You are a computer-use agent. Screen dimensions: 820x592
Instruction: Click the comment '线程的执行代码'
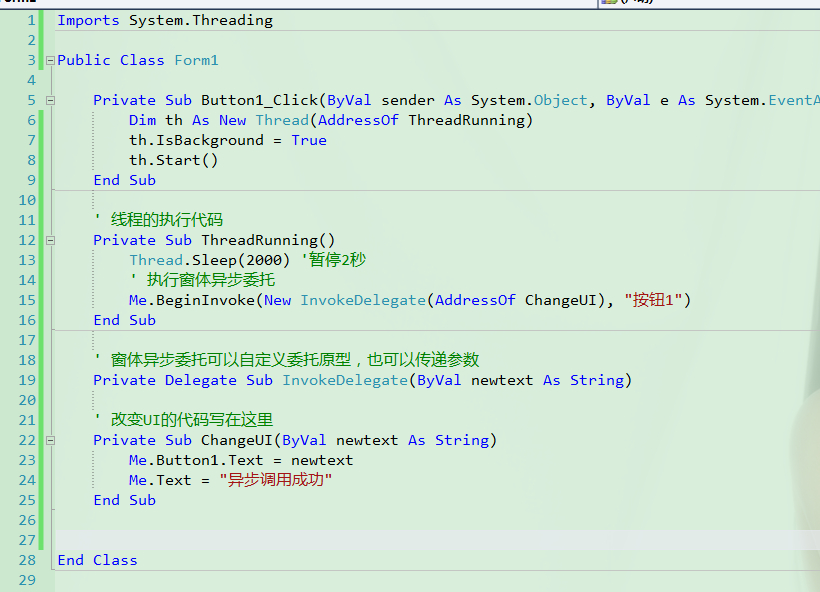pos(167,220)
